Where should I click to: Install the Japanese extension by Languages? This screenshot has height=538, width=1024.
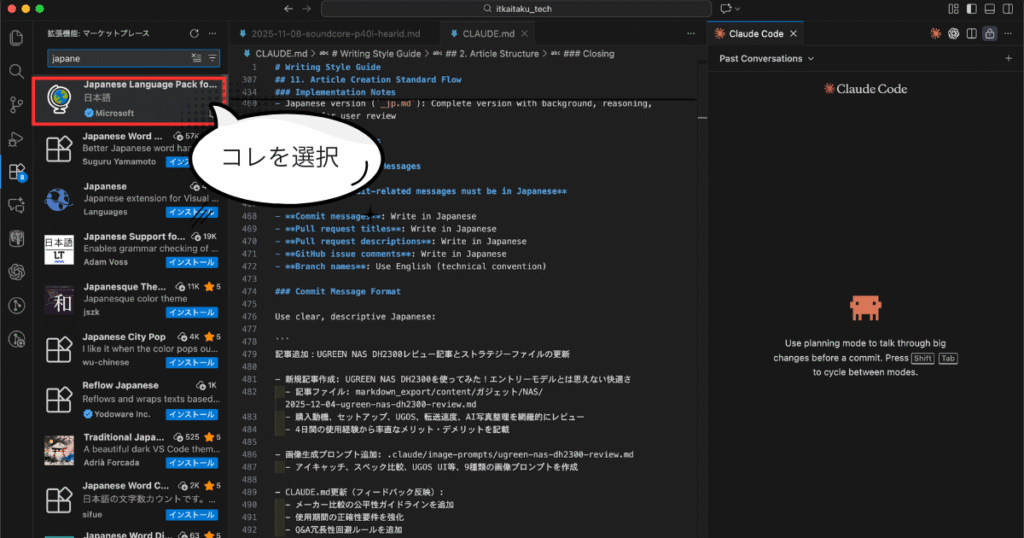[191, 212]
